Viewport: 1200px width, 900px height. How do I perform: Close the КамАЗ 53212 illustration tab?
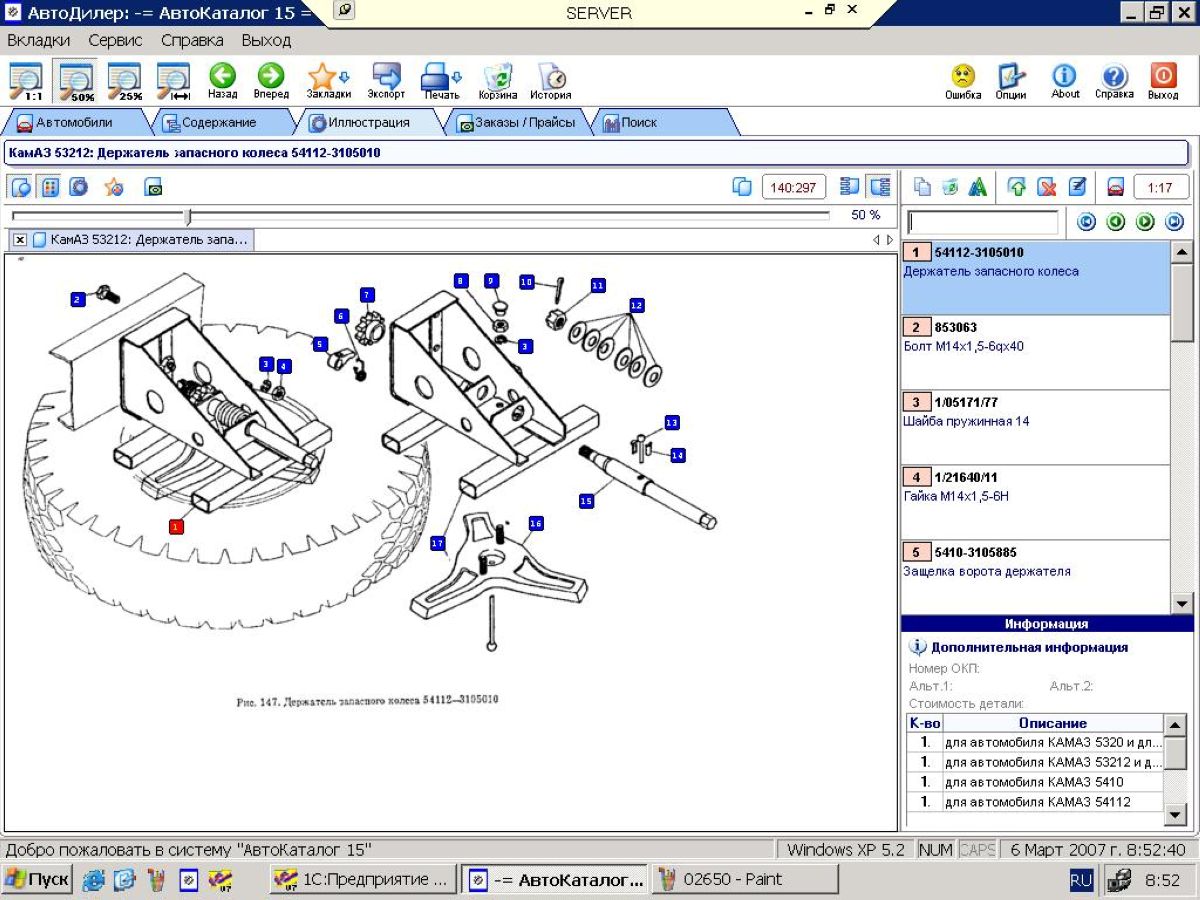20,240
